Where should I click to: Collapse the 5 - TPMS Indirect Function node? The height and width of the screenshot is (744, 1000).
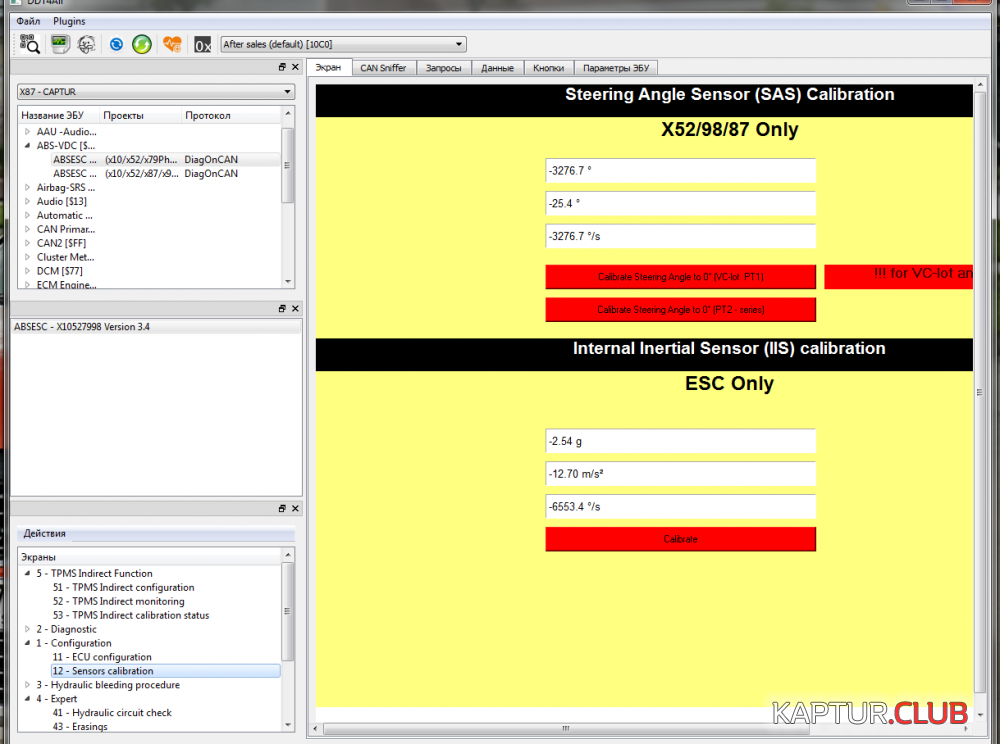coord(28,573)
